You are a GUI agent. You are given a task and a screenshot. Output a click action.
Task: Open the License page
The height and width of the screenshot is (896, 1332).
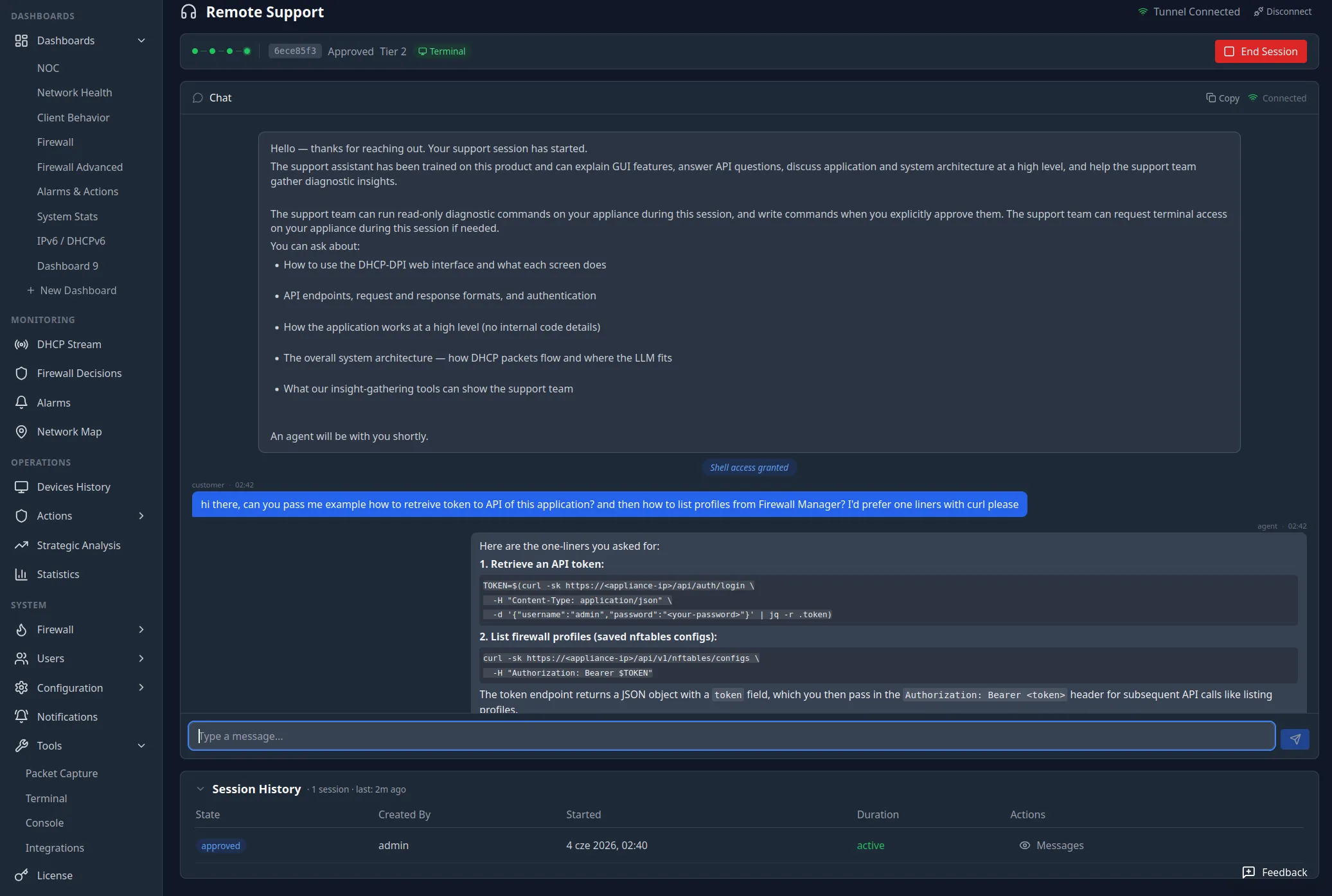(55, 875)
